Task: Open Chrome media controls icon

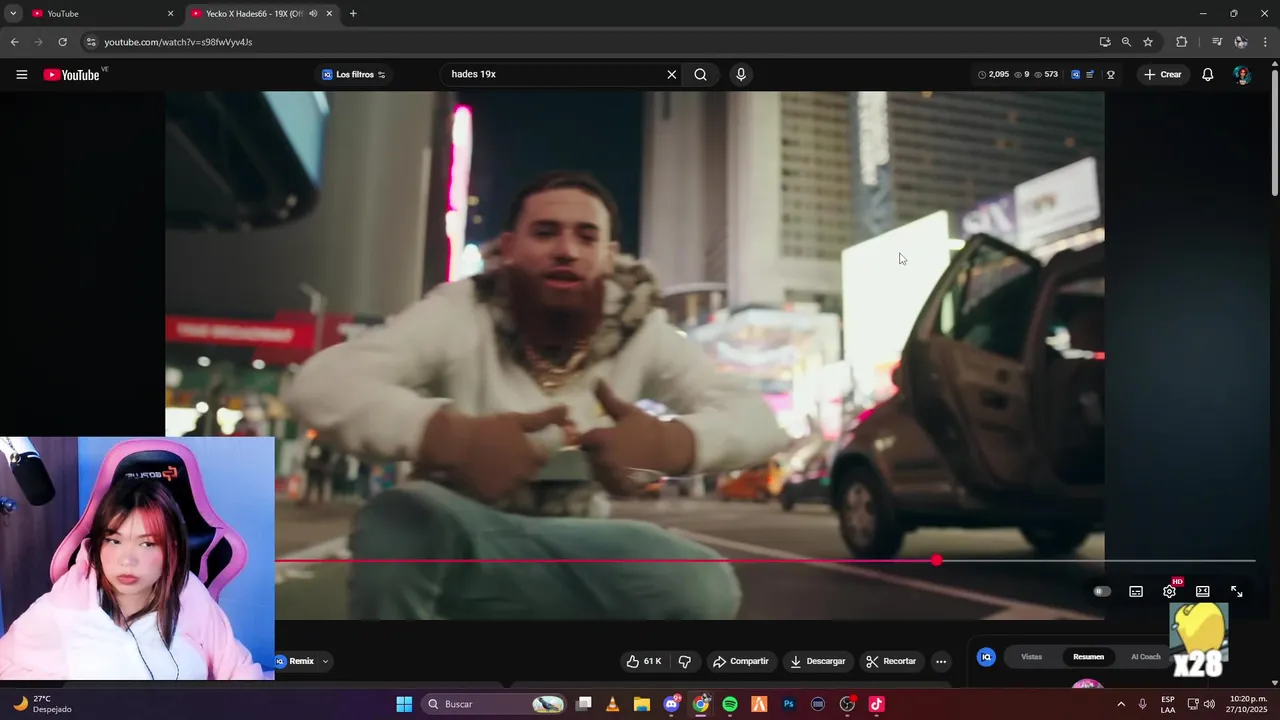Action: click(1216, 42)
